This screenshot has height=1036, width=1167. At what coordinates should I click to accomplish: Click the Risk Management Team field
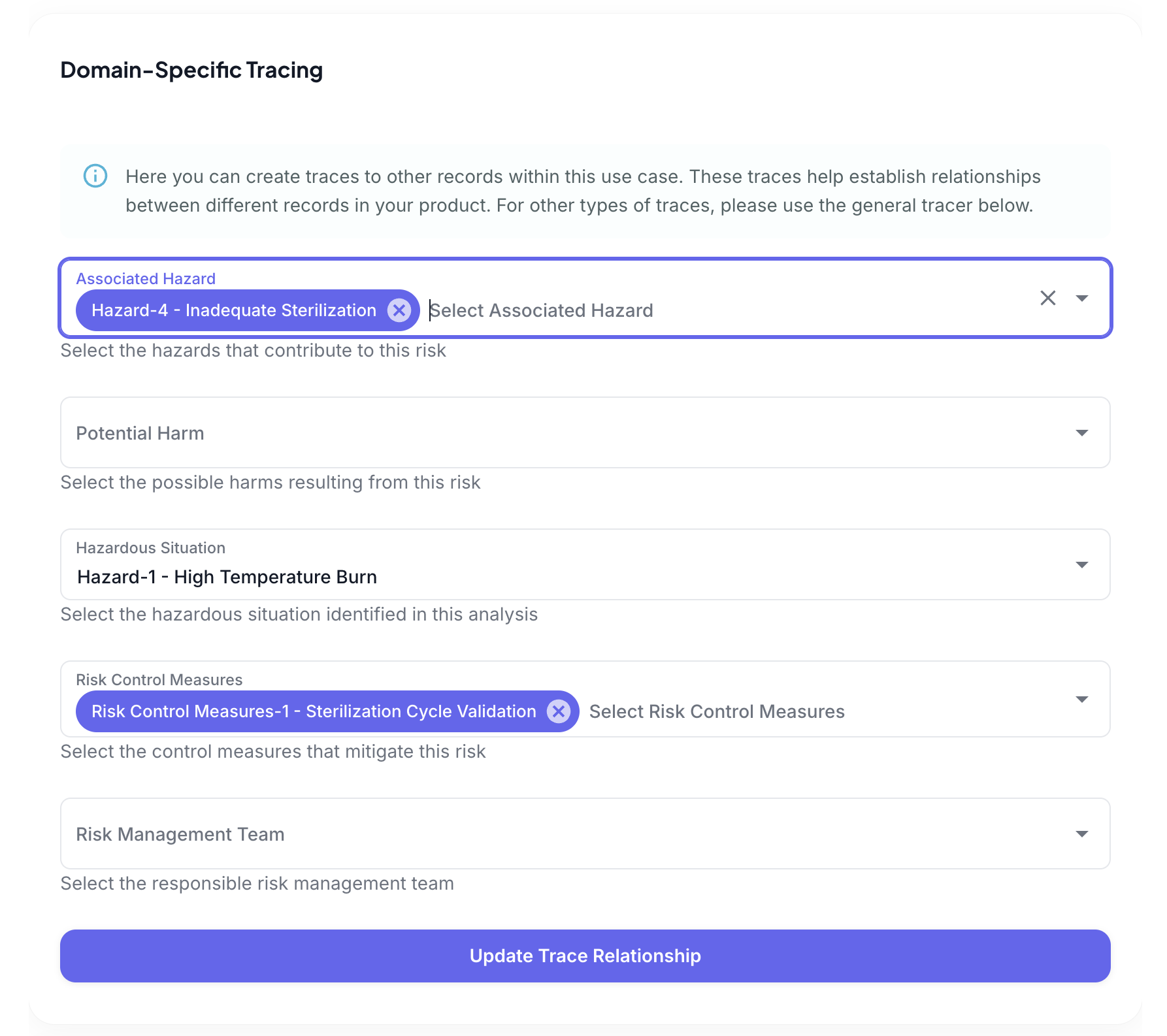pyautogui.click(x=457, y=834)
